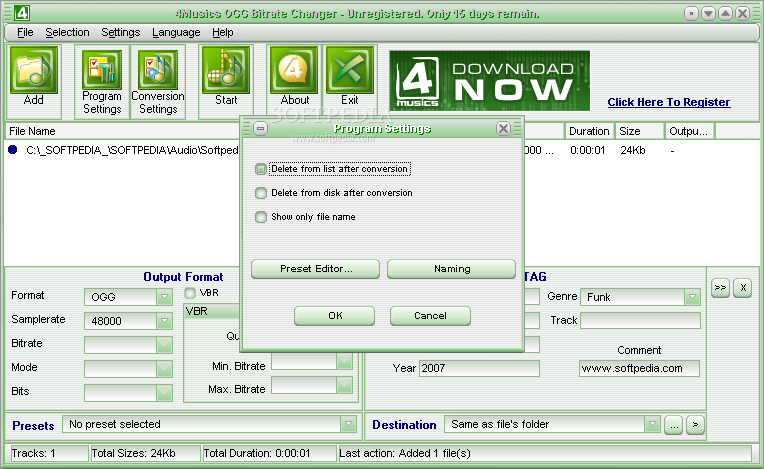Click the Size column header
764x469 pixels.
click(640, 131)
